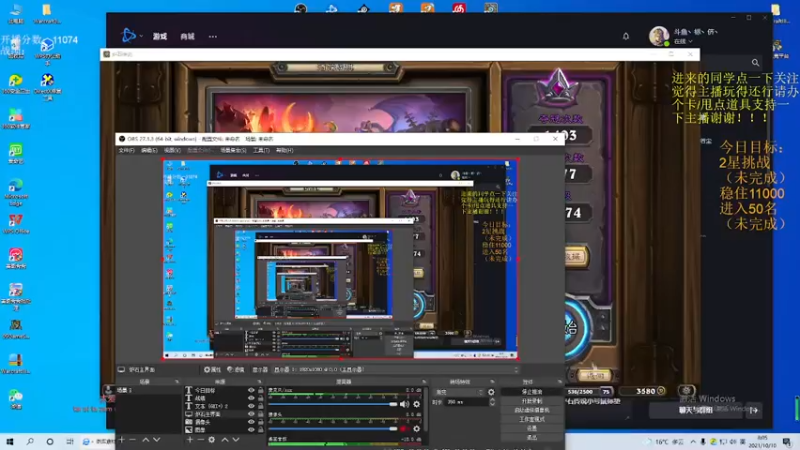Click 开始录制 button in OBS controls
Viewport: 800px width, 450px height.
[532, 401]
